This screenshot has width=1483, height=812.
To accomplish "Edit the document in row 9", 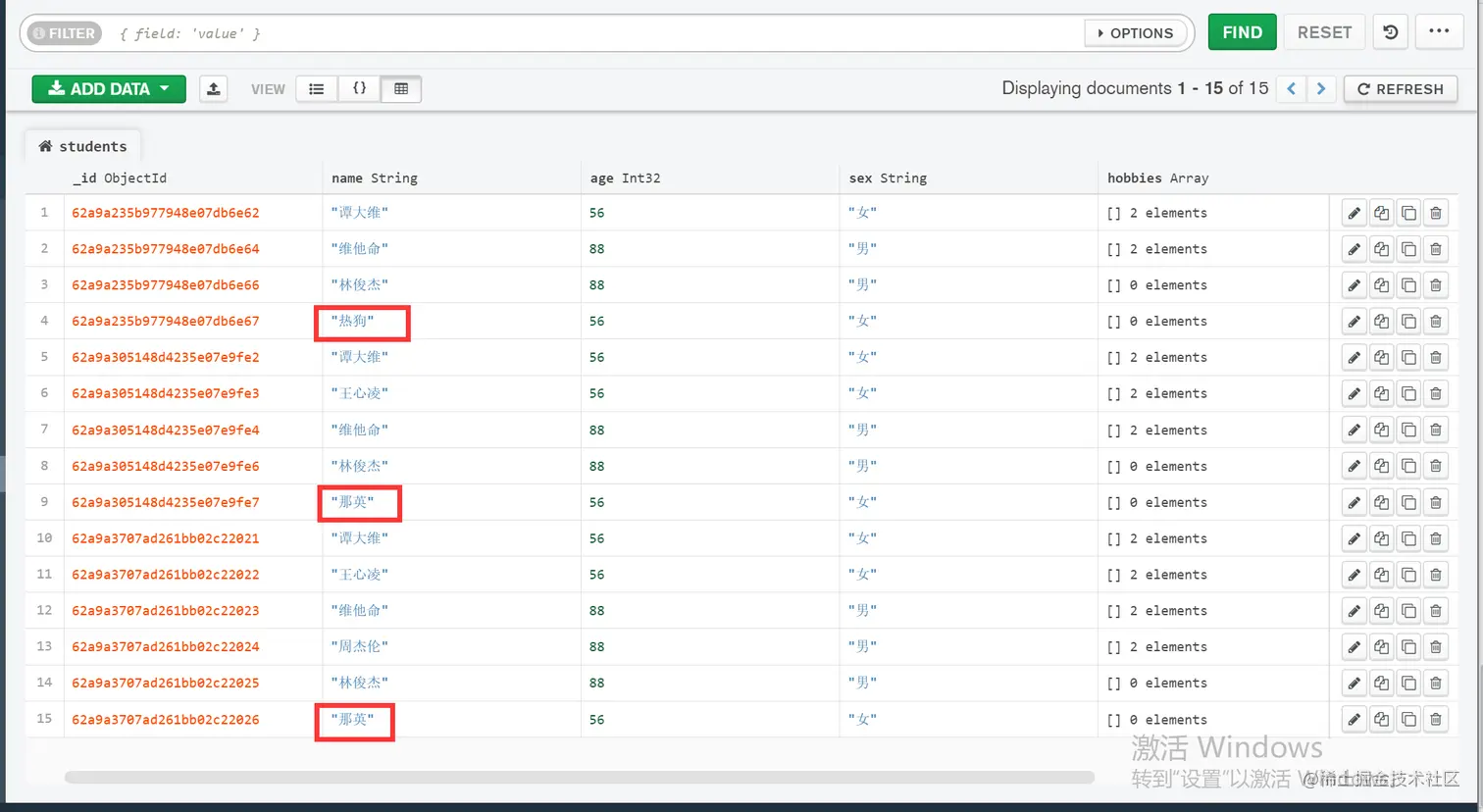I will tap(1354, 503).
